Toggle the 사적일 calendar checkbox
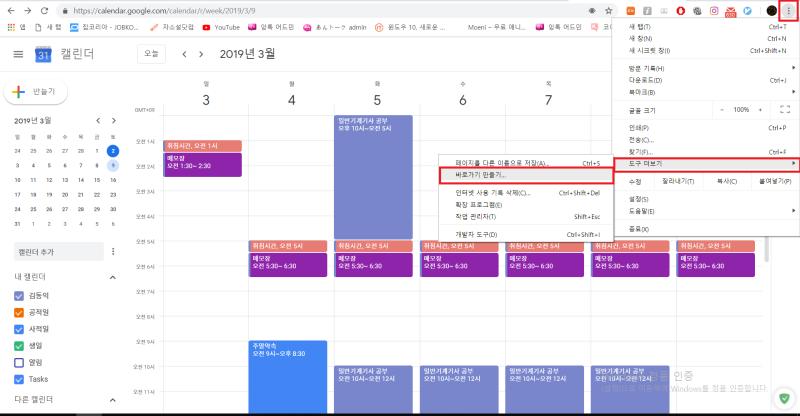Viewport: 800px width, 416px height. pos(19,329)
